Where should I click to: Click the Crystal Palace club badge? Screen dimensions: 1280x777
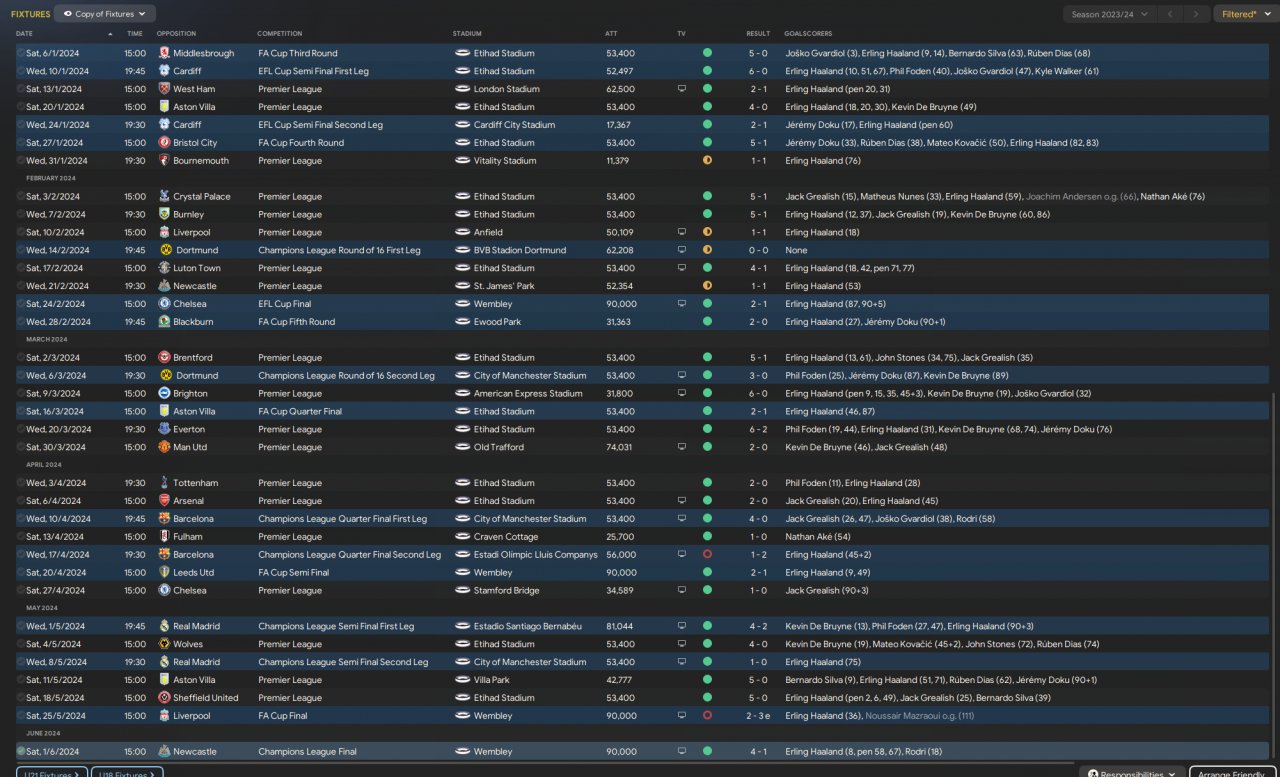tap(165, 197)
